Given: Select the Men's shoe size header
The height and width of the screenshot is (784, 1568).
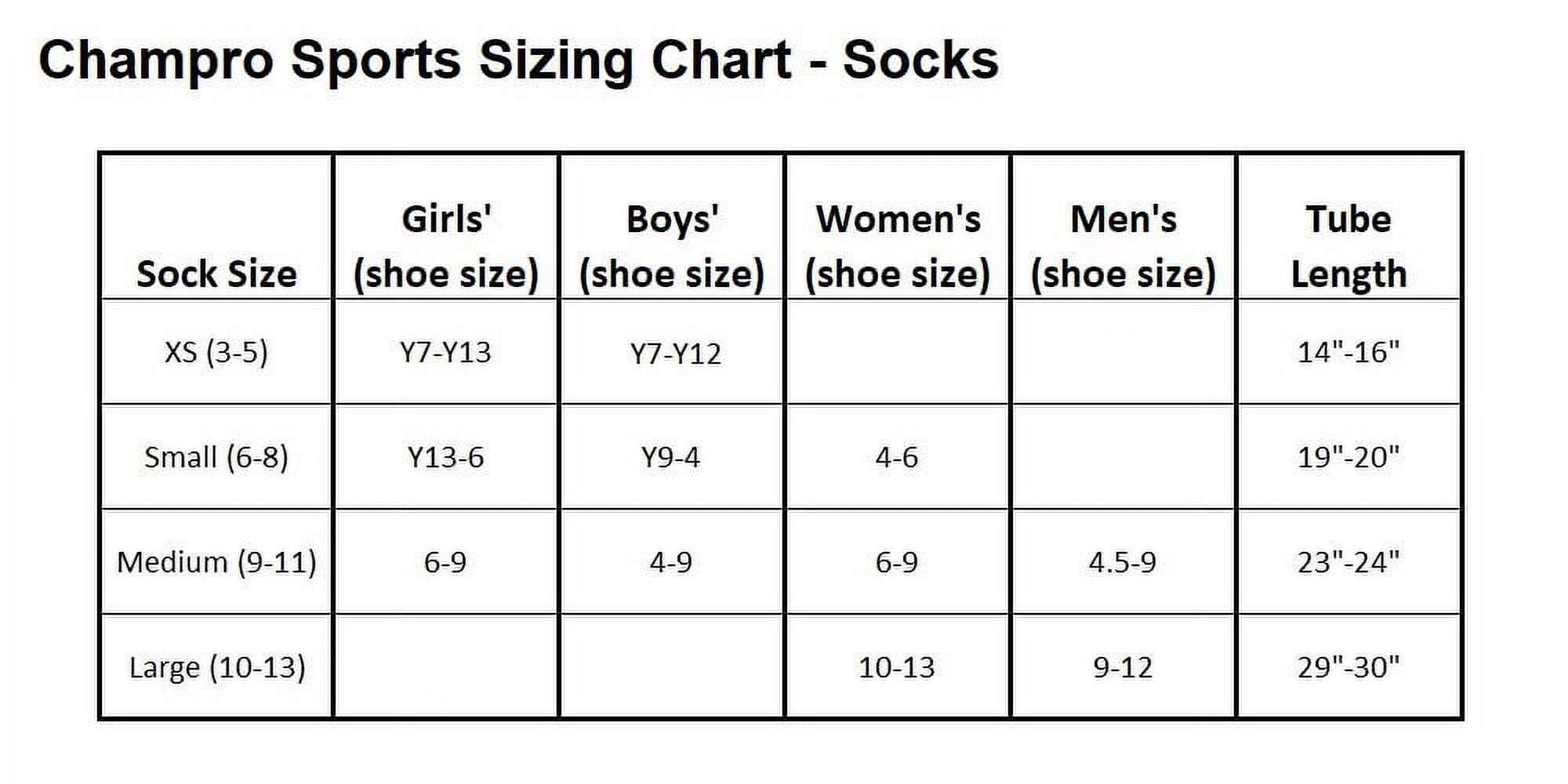Looking at the screenshot, I should coord(1123,247).
